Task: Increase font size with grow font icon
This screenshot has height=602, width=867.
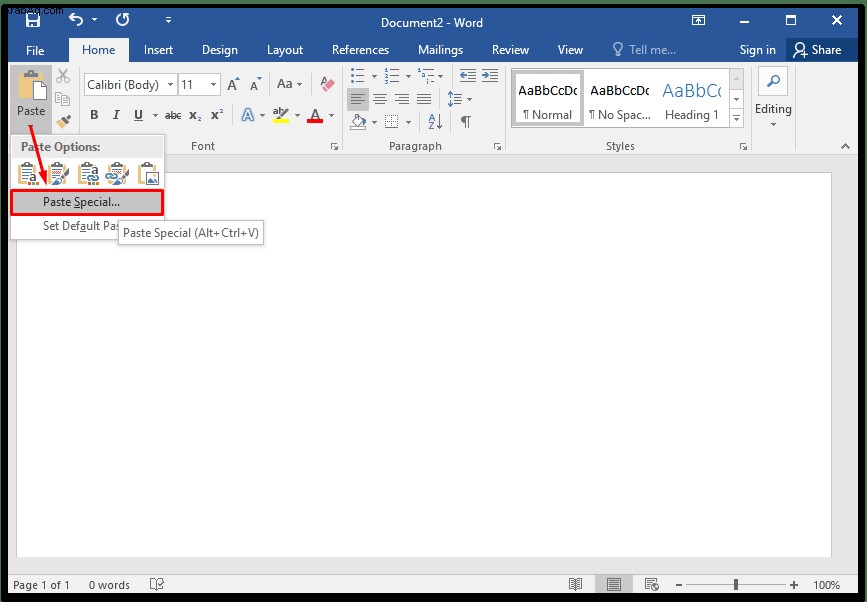Action: pyautogui.click(x=233, y=85)
